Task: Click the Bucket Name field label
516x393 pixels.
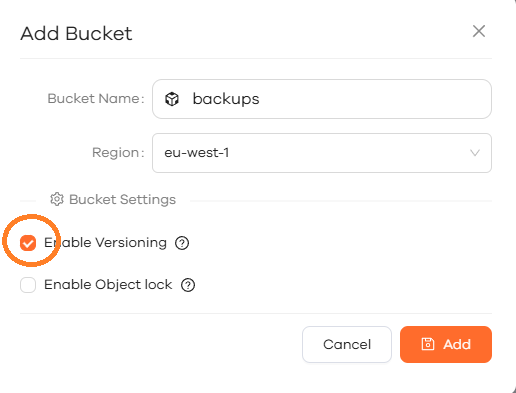Action: click(96, 99)
